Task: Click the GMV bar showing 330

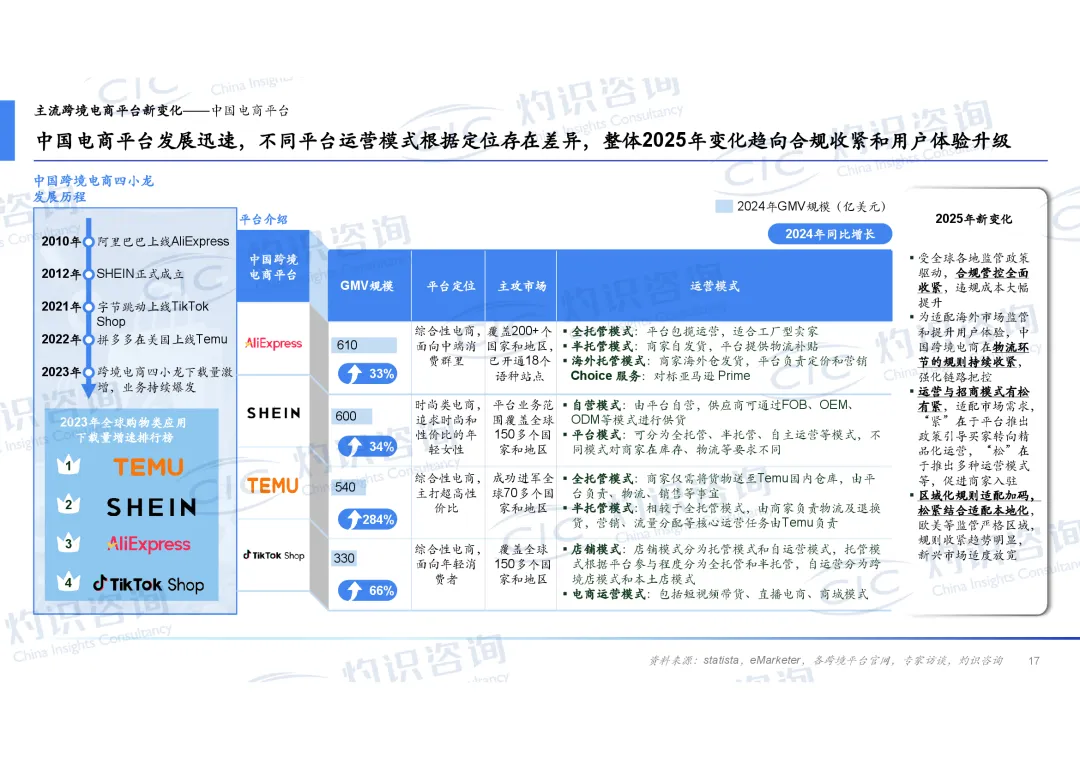Action: click(x=344, y=558)
